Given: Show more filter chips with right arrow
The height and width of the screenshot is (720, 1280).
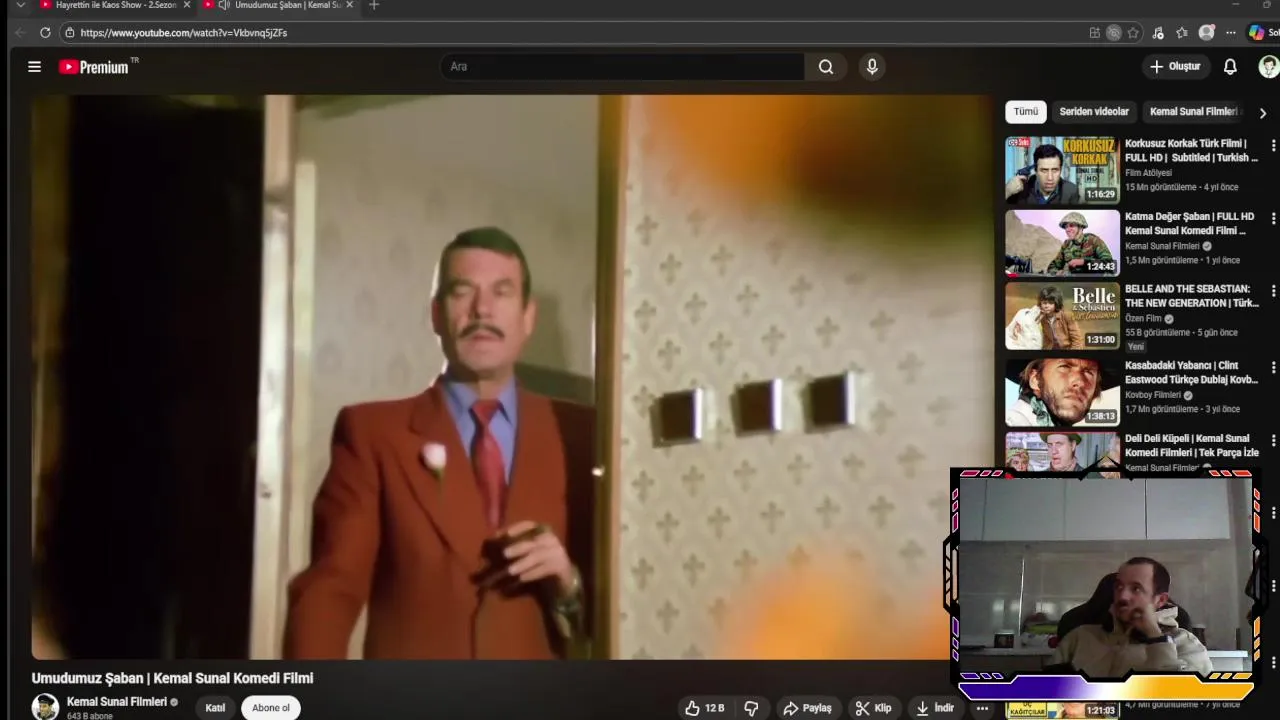Looking at the screenshot, I should point(1262,113).
